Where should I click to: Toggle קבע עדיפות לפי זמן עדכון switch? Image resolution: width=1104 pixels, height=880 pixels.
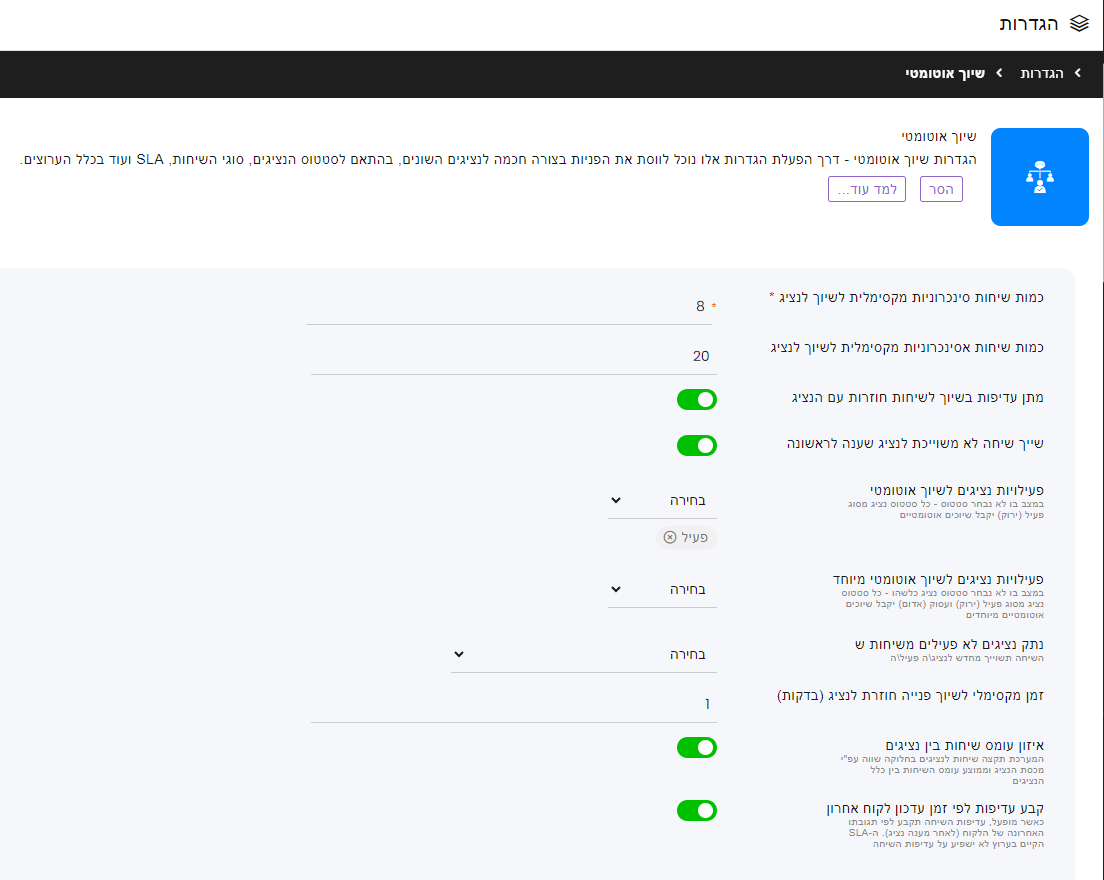click(x=696, y=810)
